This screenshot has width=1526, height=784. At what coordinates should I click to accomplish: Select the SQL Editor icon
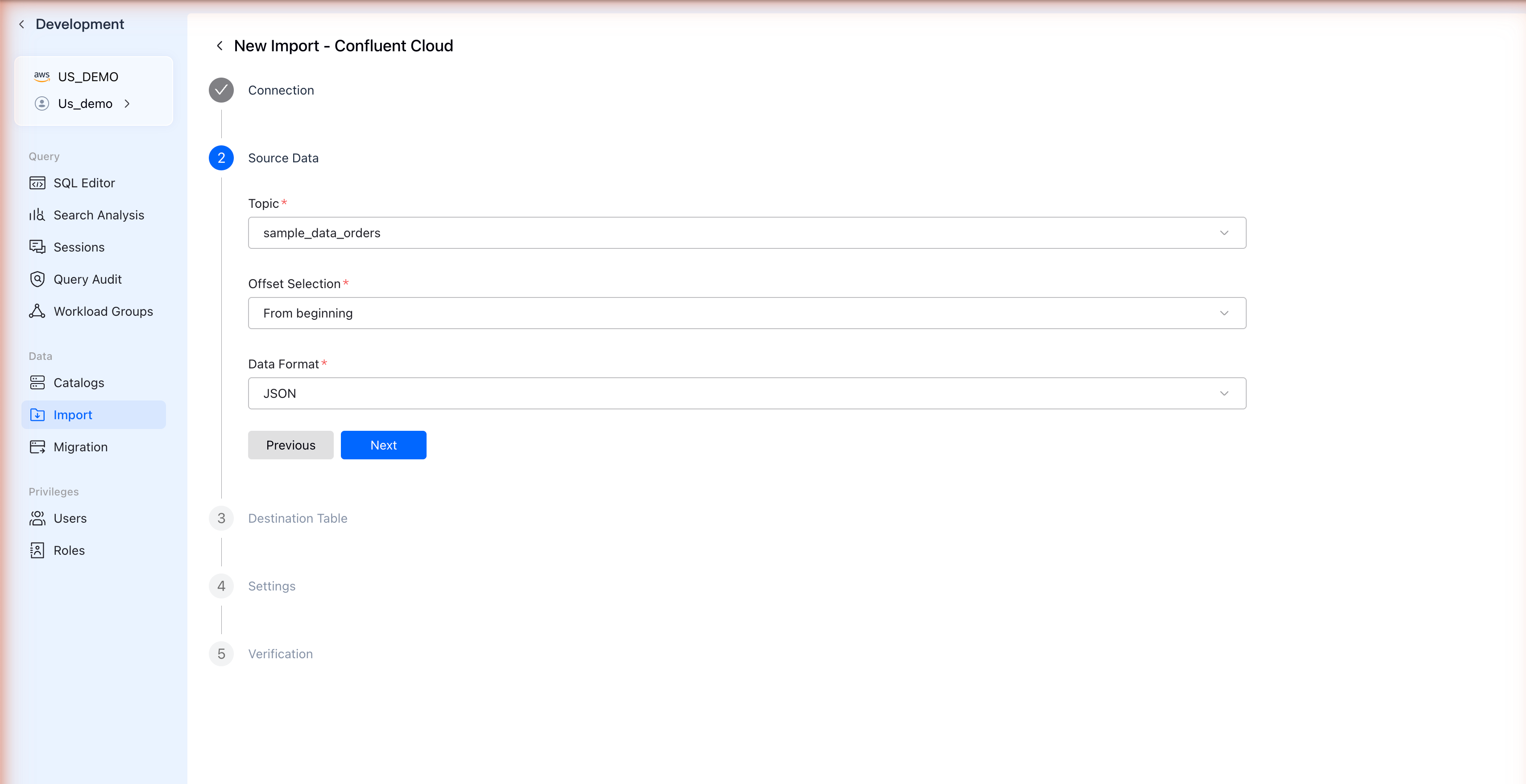(x=37, y=182)
